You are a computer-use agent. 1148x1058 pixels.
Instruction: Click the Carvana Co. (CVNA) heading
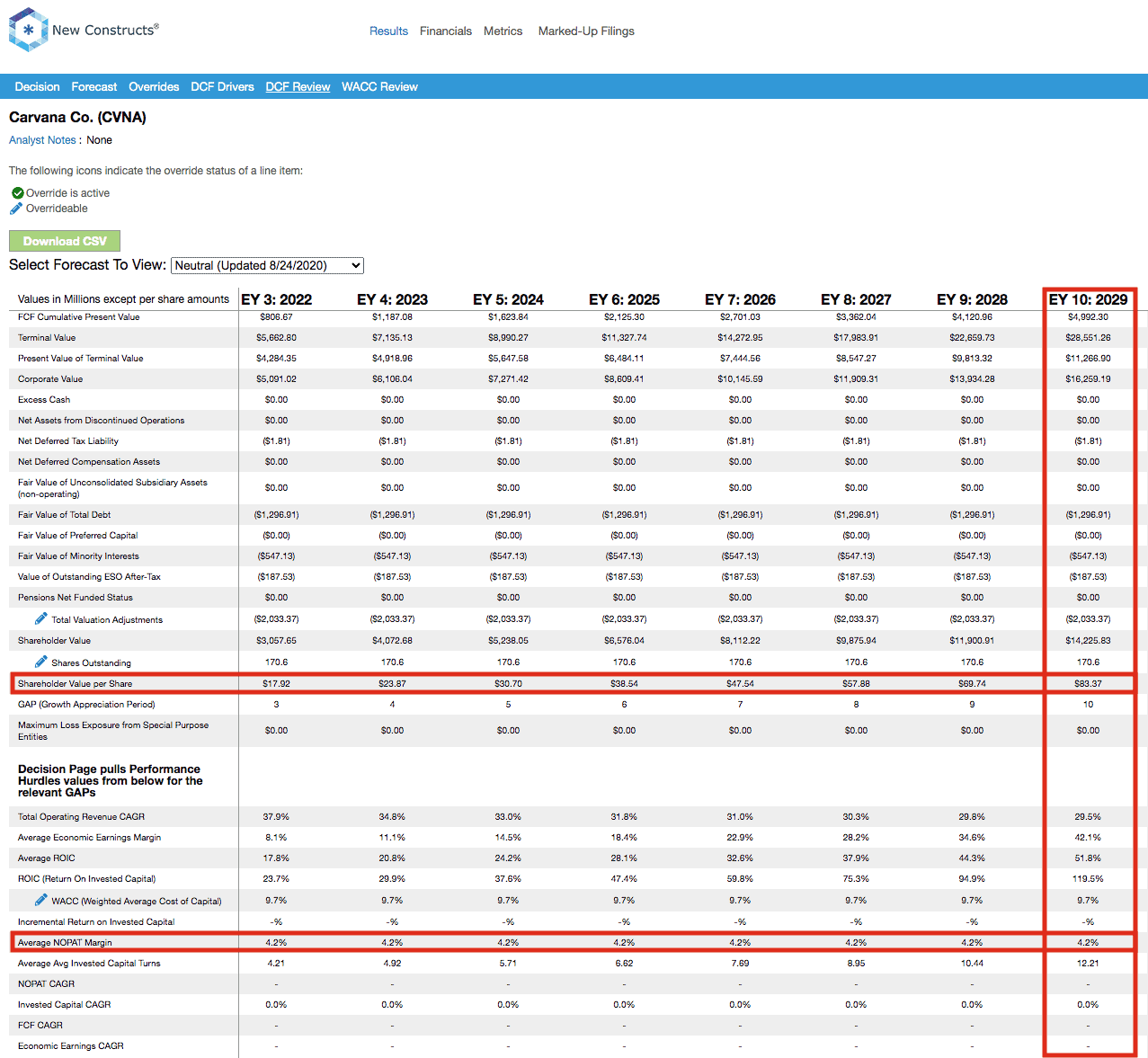[x=77, y=117]
